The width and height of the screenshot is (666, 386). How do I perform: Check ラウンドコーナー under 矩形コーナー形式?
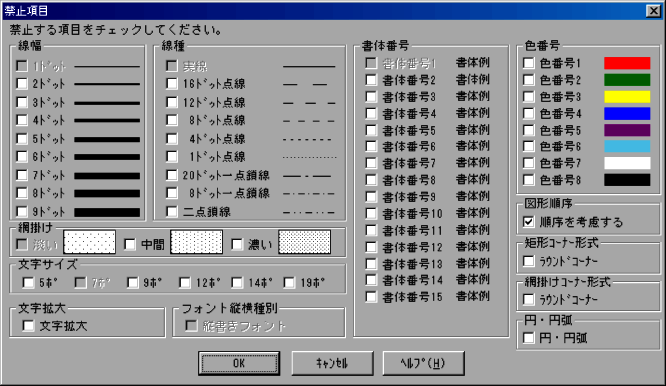click(x=528, y=261)
